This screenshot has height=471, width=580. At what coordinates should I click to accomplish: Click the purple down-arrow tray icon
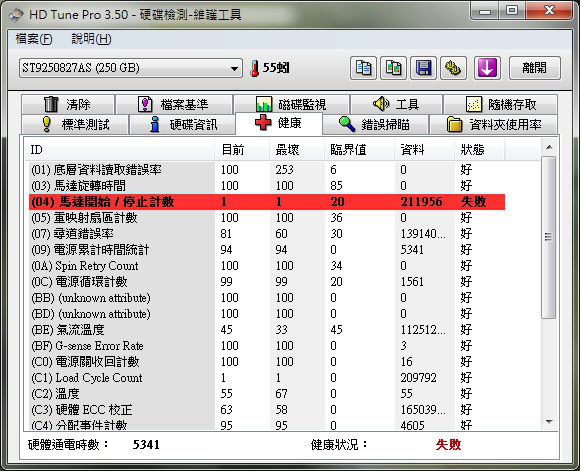tap(487, 68)
